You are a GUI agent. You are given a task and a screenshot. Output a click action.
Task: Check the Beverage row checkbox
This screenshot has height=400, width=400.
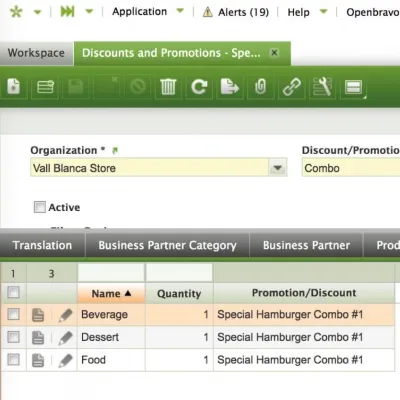[14, 314]
